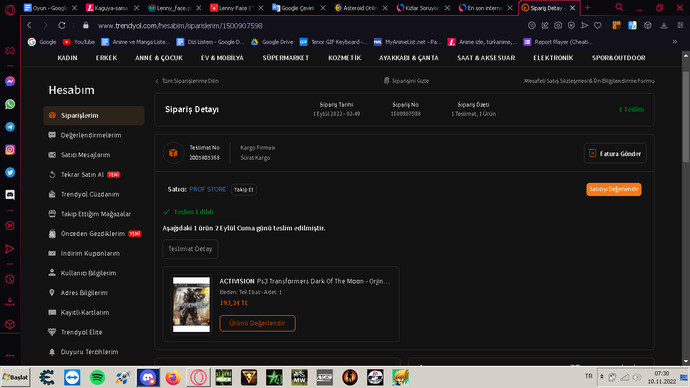
Task: Launch Discord from the taskbar
Action: tap(148, 377)
